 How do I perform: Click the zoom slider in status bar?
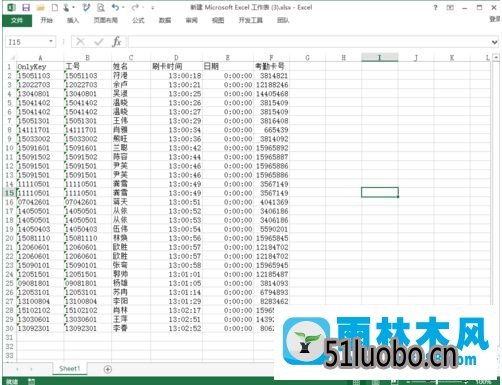click(436, 382)
